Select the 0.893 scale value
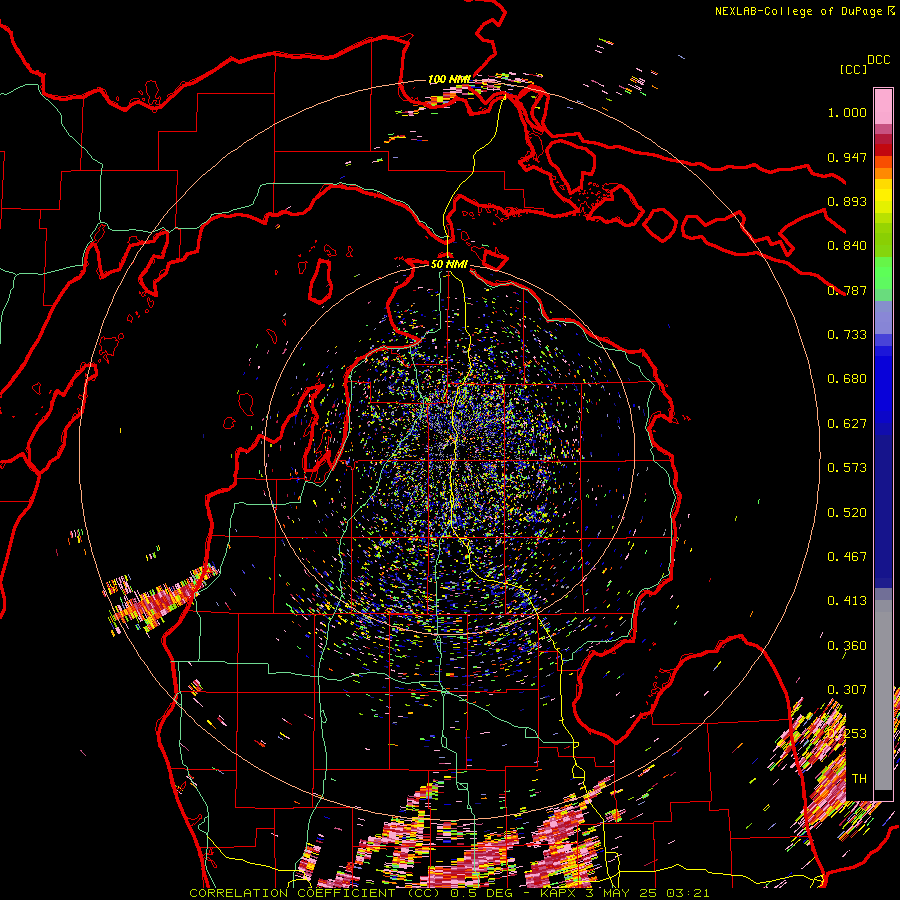The image size is (900, 900). 847,201
